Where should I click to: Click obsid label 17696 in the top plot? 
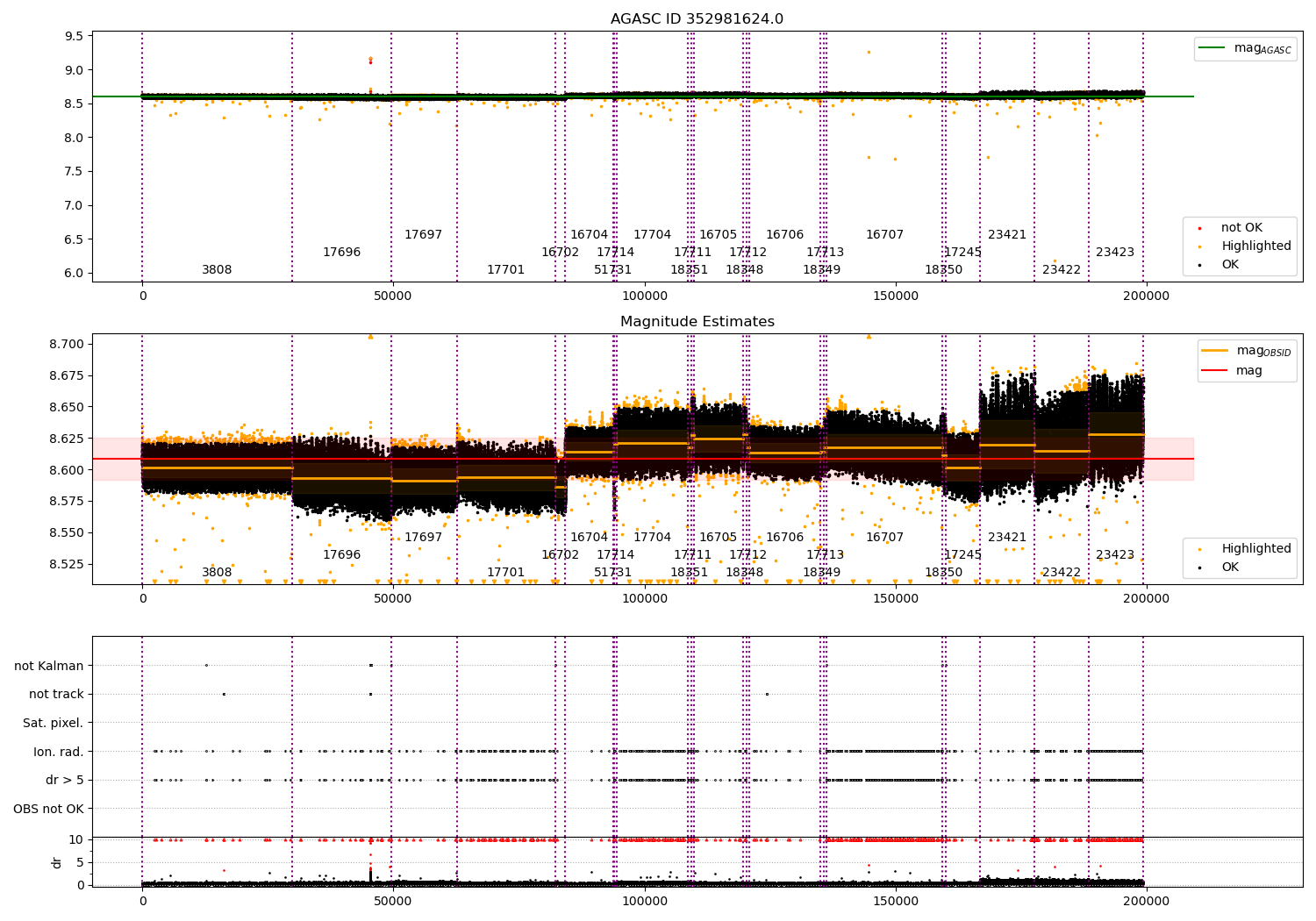pyautogui.click(x=341, y=253)
